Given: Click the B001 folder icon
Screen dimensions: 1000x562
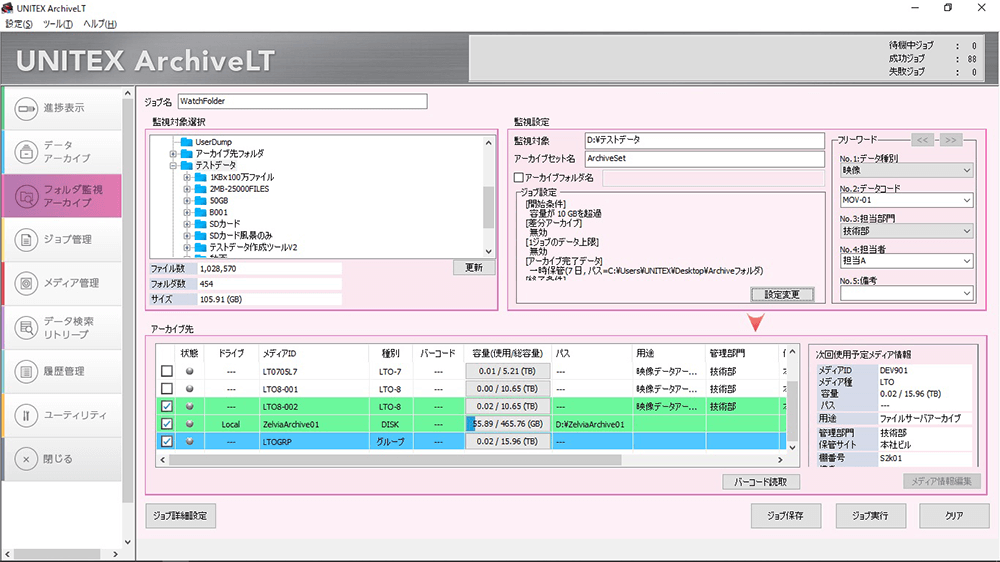Looking at the screenshot, I should (x=200, y=212).
